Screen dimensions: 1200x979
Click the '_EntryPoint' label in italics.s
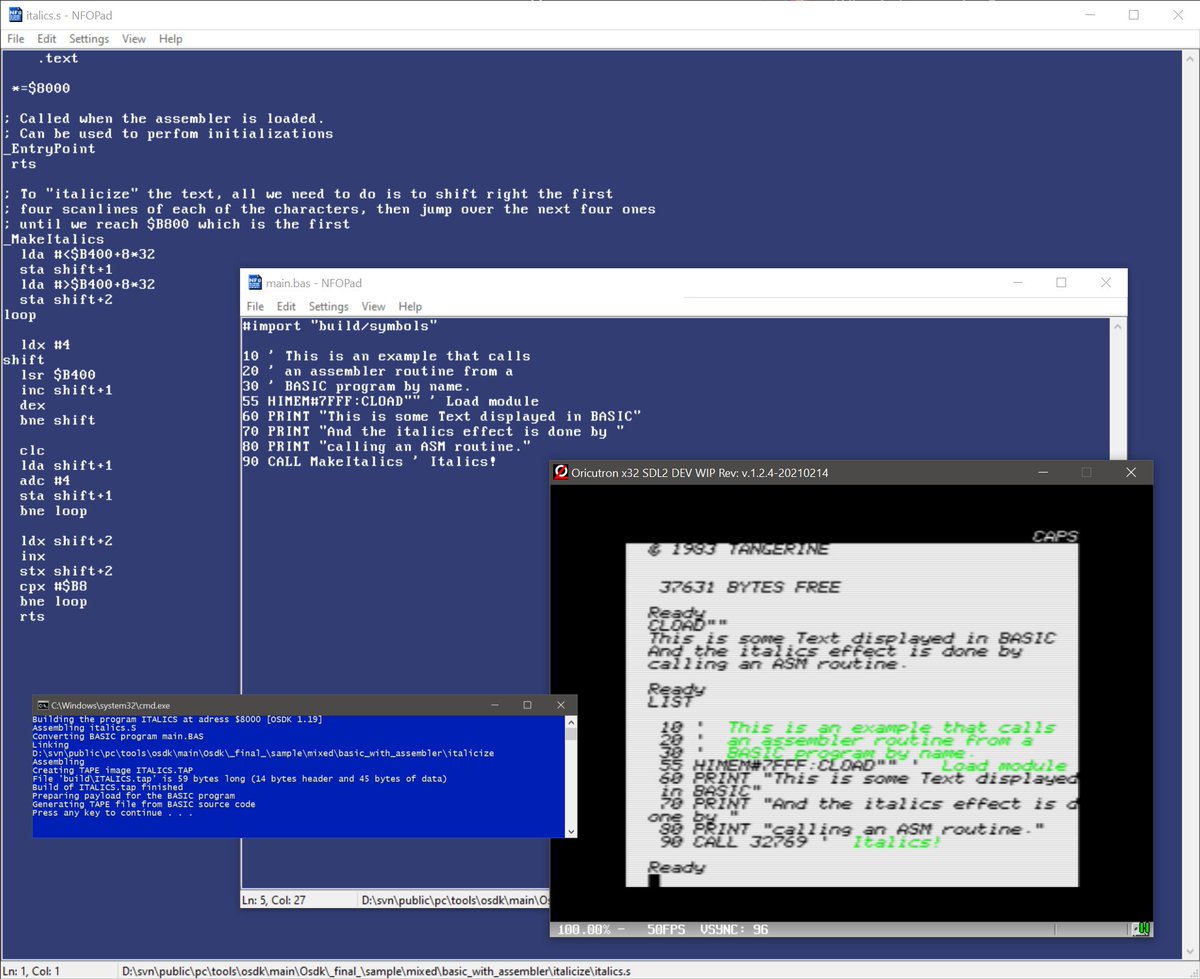(x=50, y=149)
